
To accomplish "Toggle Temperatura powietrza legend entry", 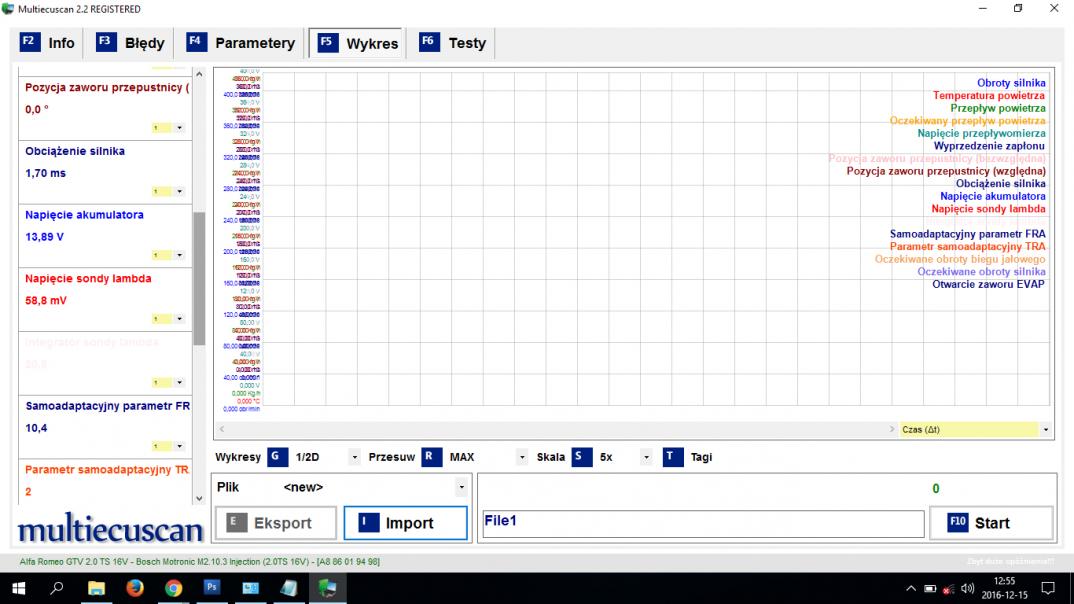I will point(989,96).
